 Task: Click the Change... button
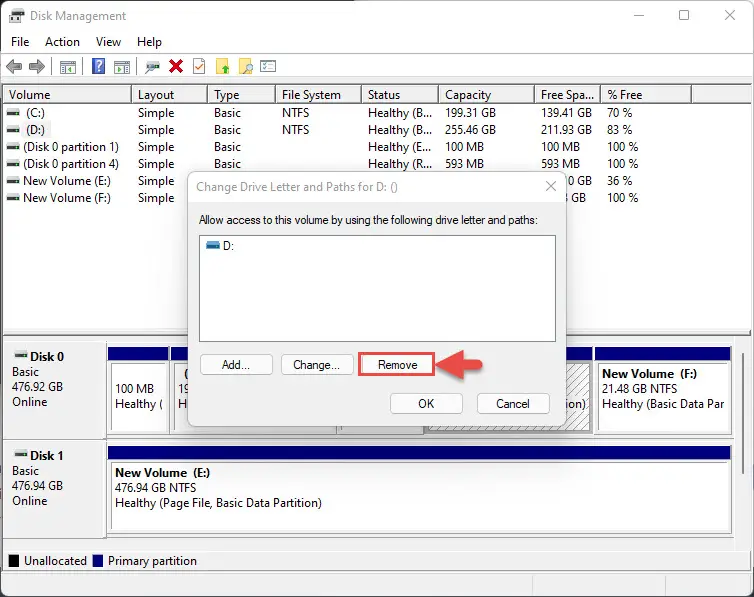tap(317, 365)
